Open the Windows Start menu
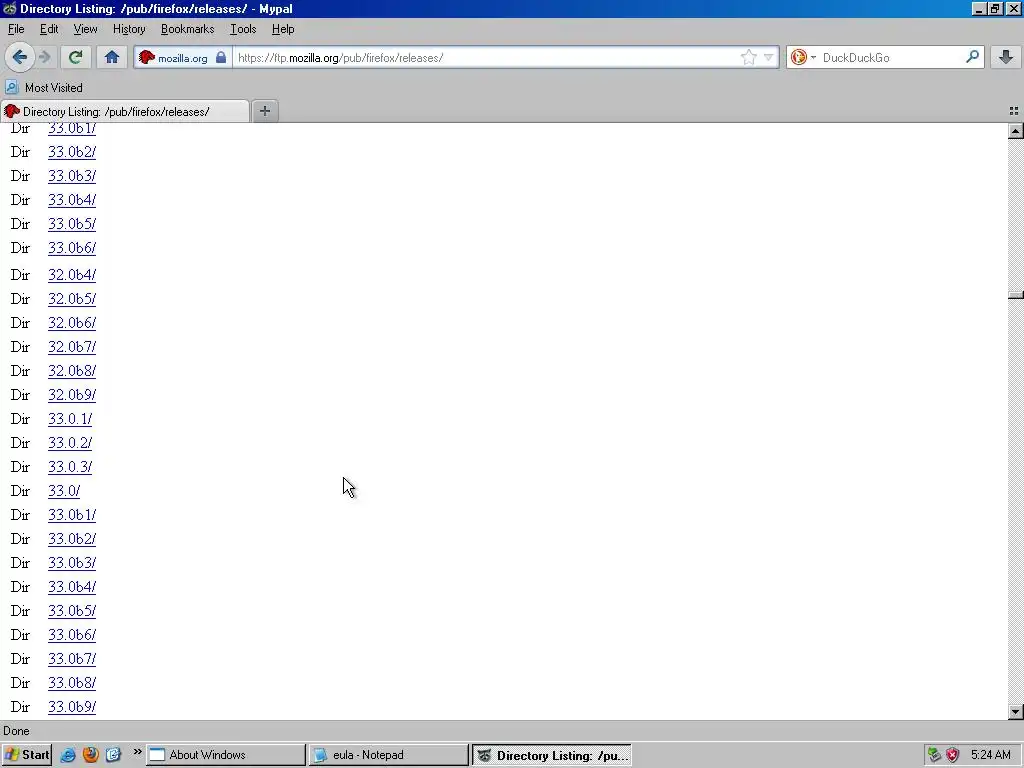This screenshot has height=768, width=1024. 26,755
